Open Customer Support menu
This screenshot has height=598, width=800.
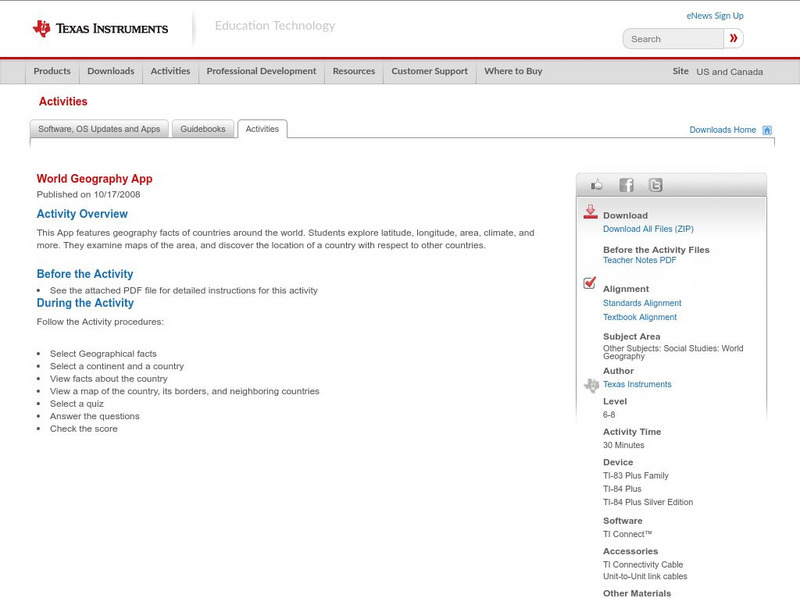point(430,71)
